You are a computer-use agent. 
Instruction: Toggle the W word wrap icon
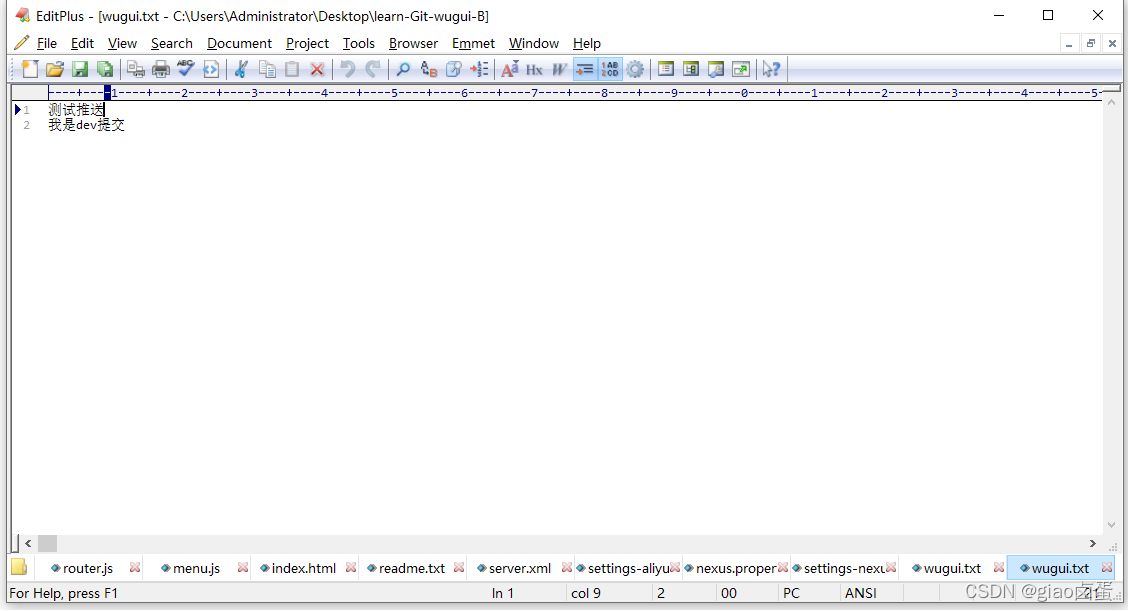(x=560, y=69)
